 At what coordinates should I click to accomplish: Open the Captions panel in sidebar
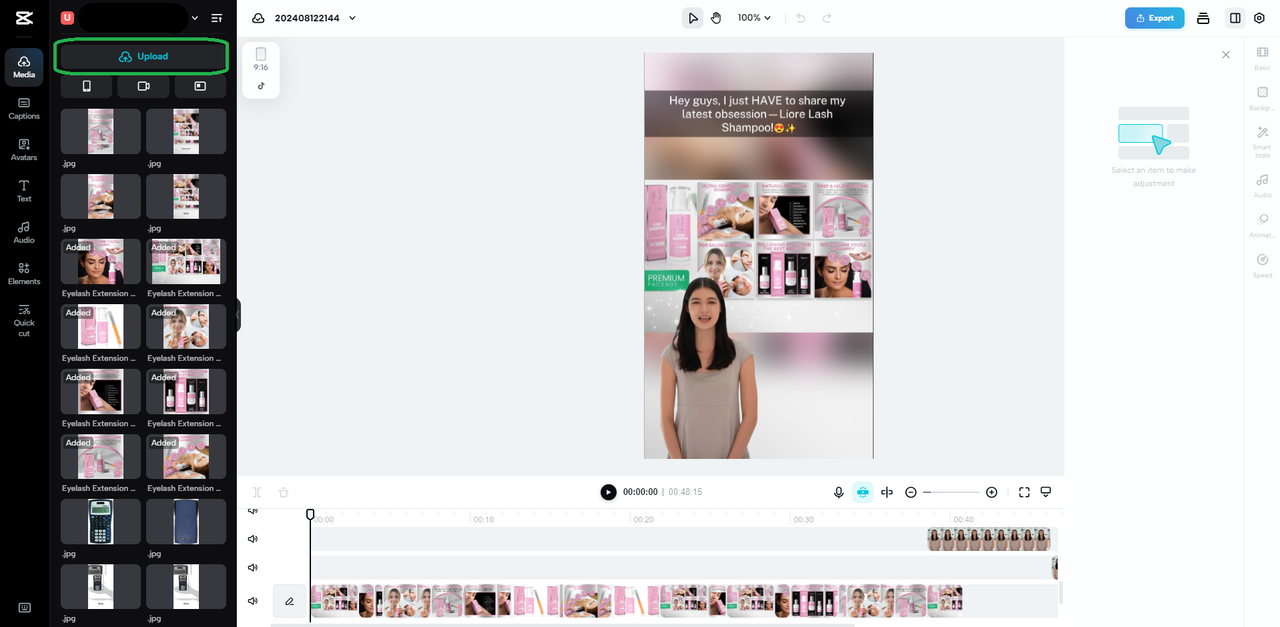point(24,108)
